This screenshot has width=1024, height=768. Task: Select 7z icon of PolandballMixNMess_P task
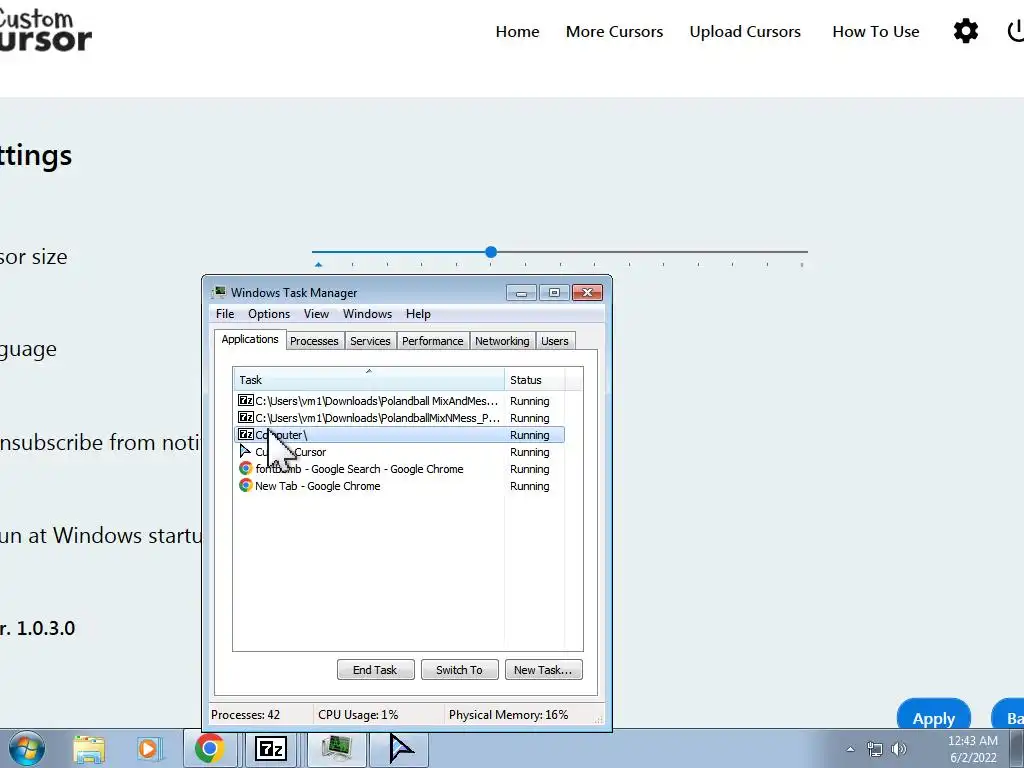tap(246, 417)
